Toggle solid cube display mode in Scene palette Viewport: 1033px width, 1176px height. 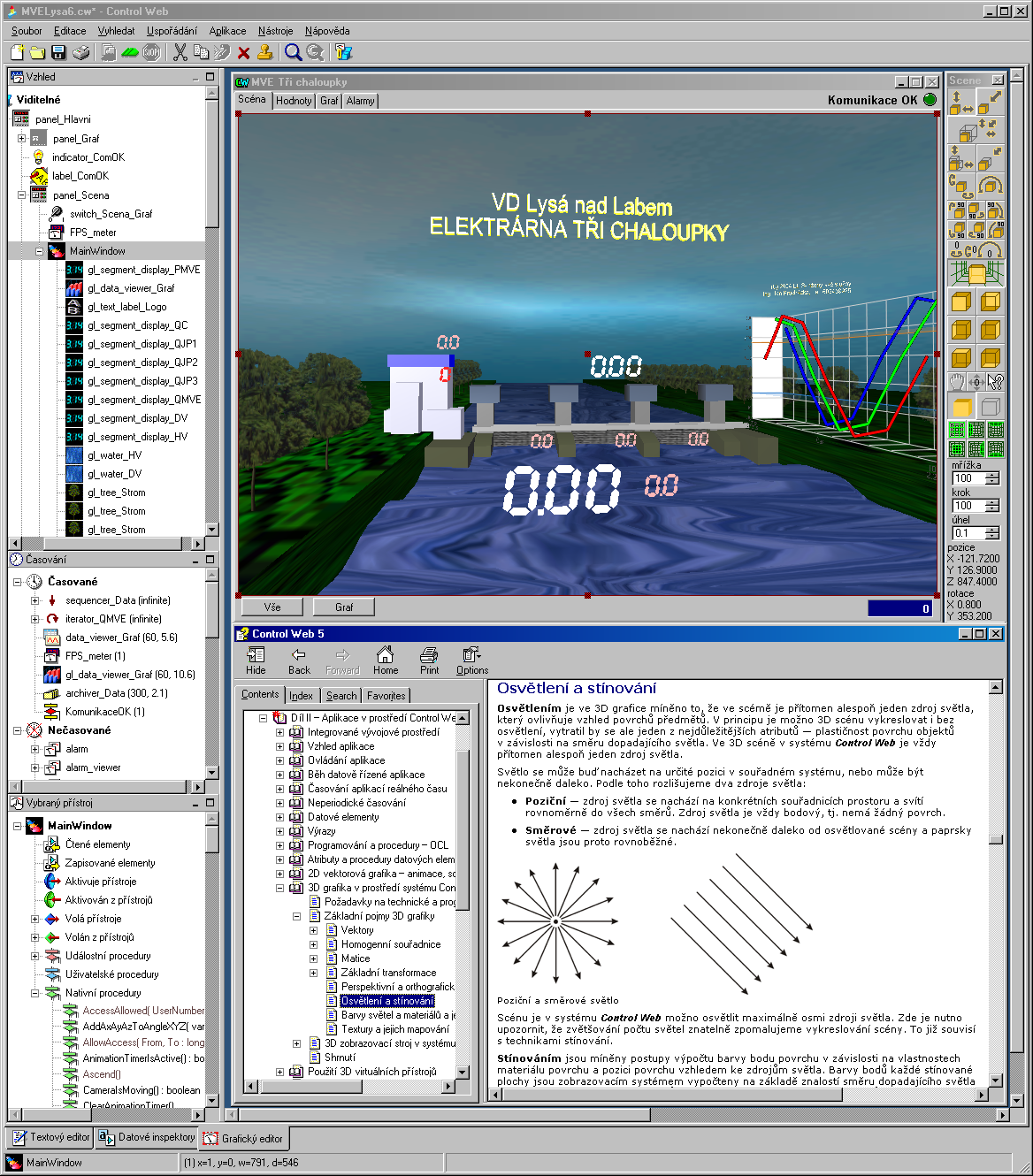pyautogui.click(x=961, y=407)
